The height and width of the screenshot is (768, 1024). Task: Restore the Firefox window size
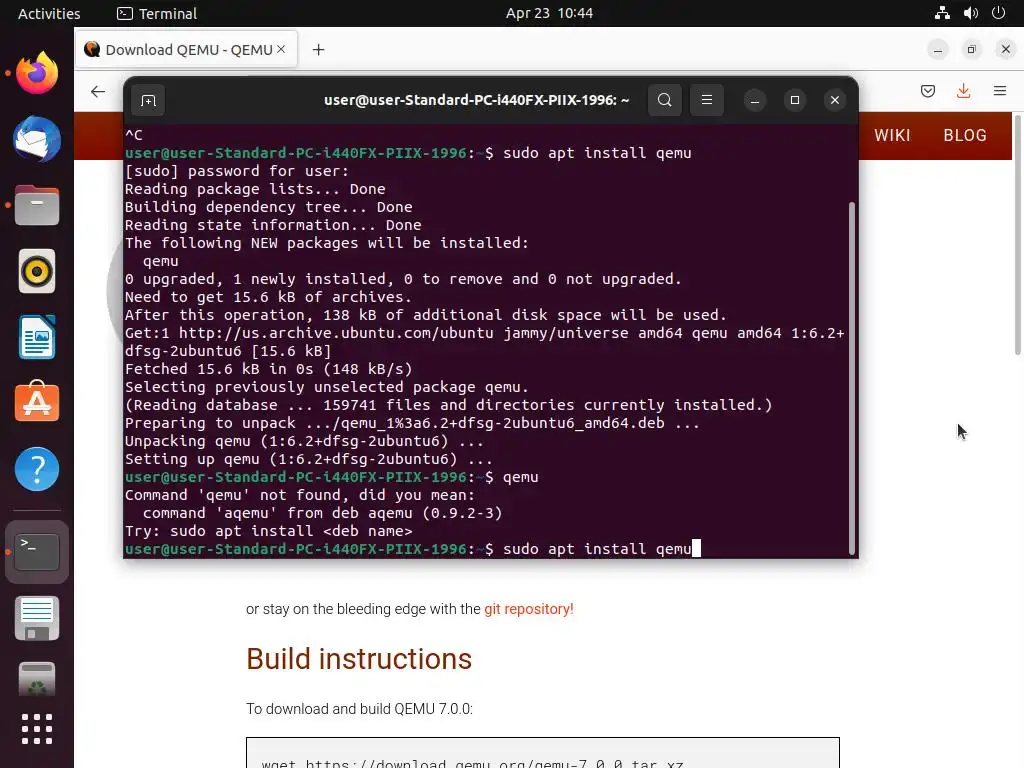(x=971, y=50)
